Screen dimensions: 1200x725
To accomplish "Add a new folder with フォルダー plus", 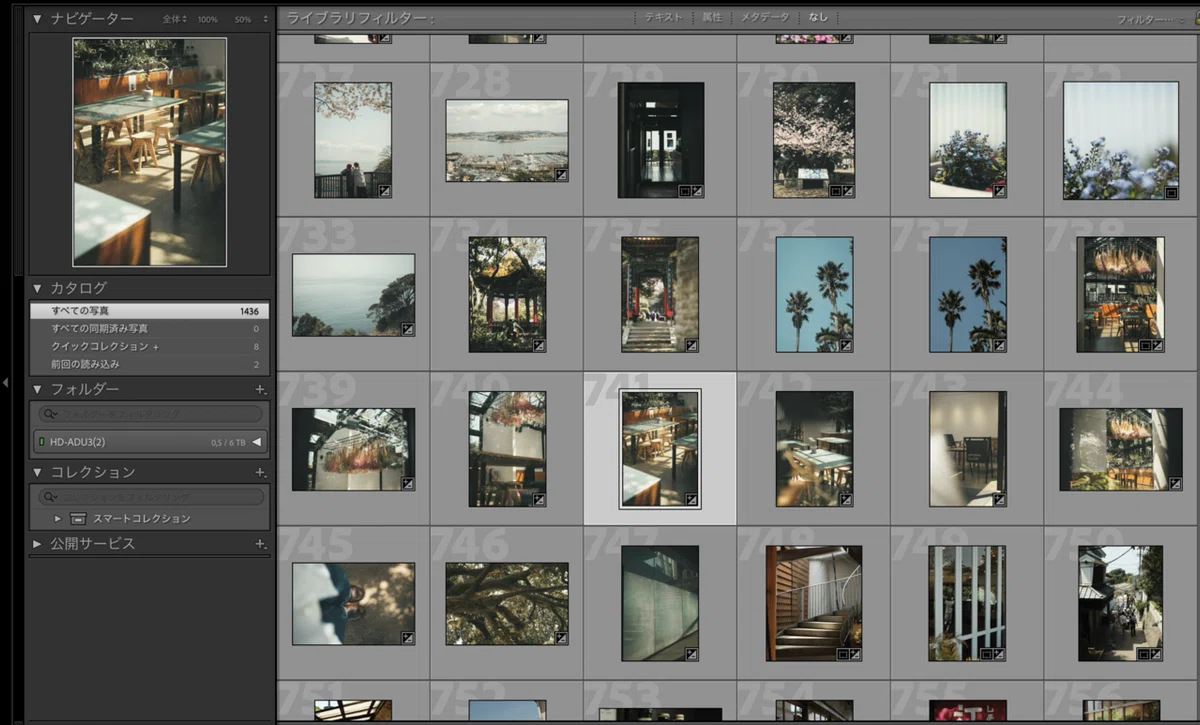I will click(260, 389).
